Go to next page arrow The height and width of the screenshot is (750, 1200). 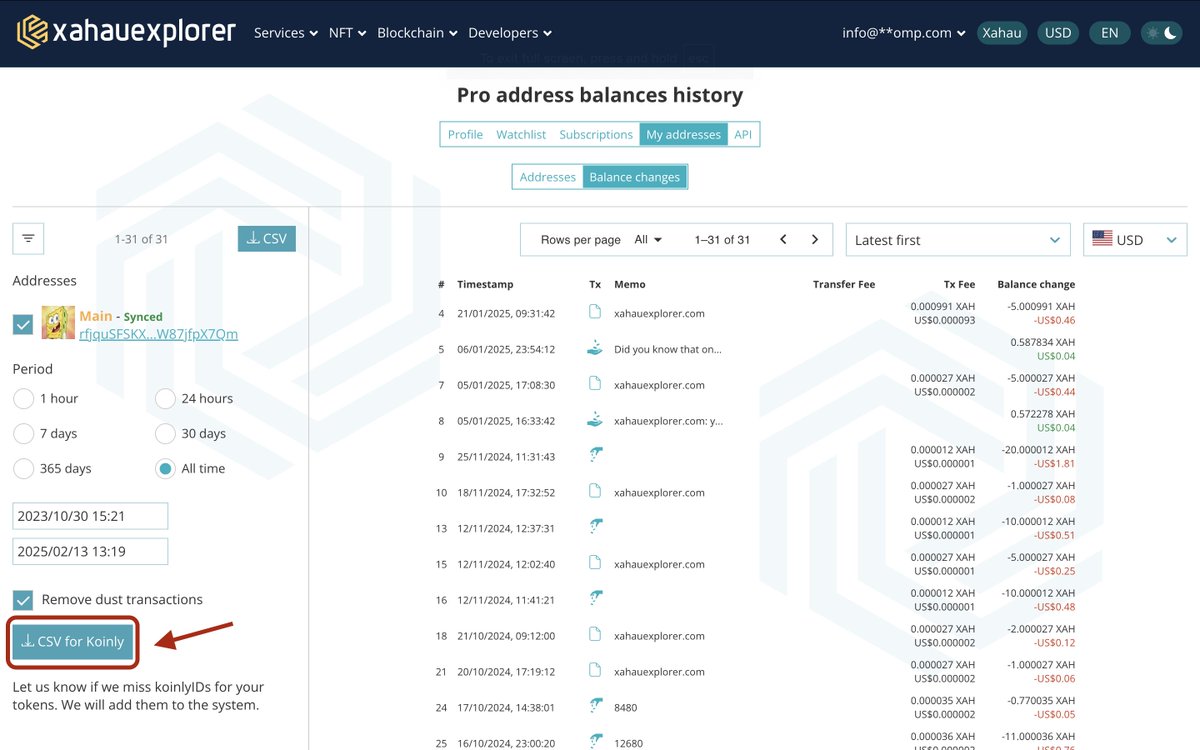pyautogui.click(x=815, y=239)
